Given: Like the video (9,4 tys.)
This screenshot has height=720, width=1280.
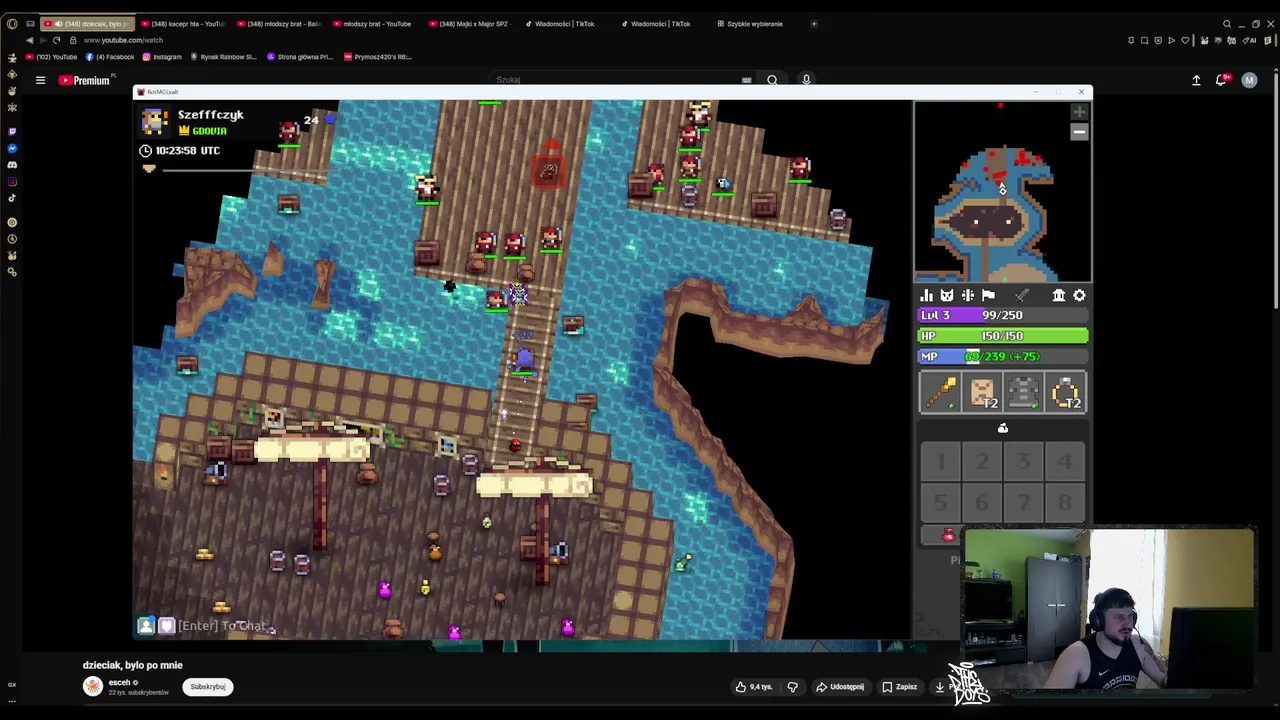Looking at the screenshot, I should [754, 687].
